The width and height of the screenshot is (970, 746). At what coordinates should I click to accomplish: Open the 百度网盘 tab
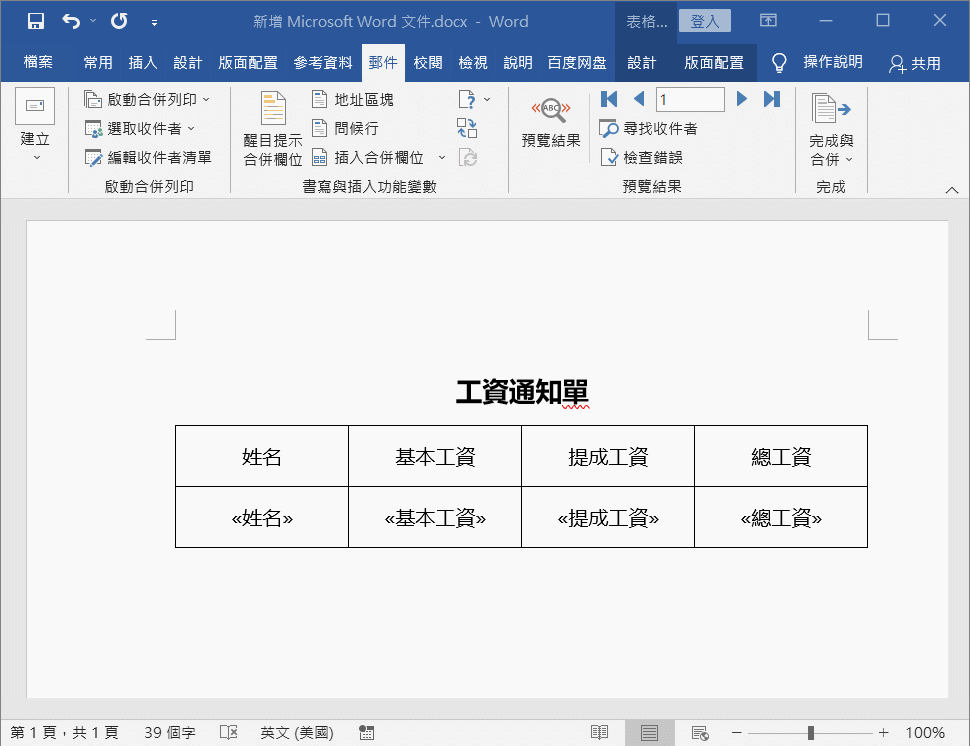coord(577,62)
